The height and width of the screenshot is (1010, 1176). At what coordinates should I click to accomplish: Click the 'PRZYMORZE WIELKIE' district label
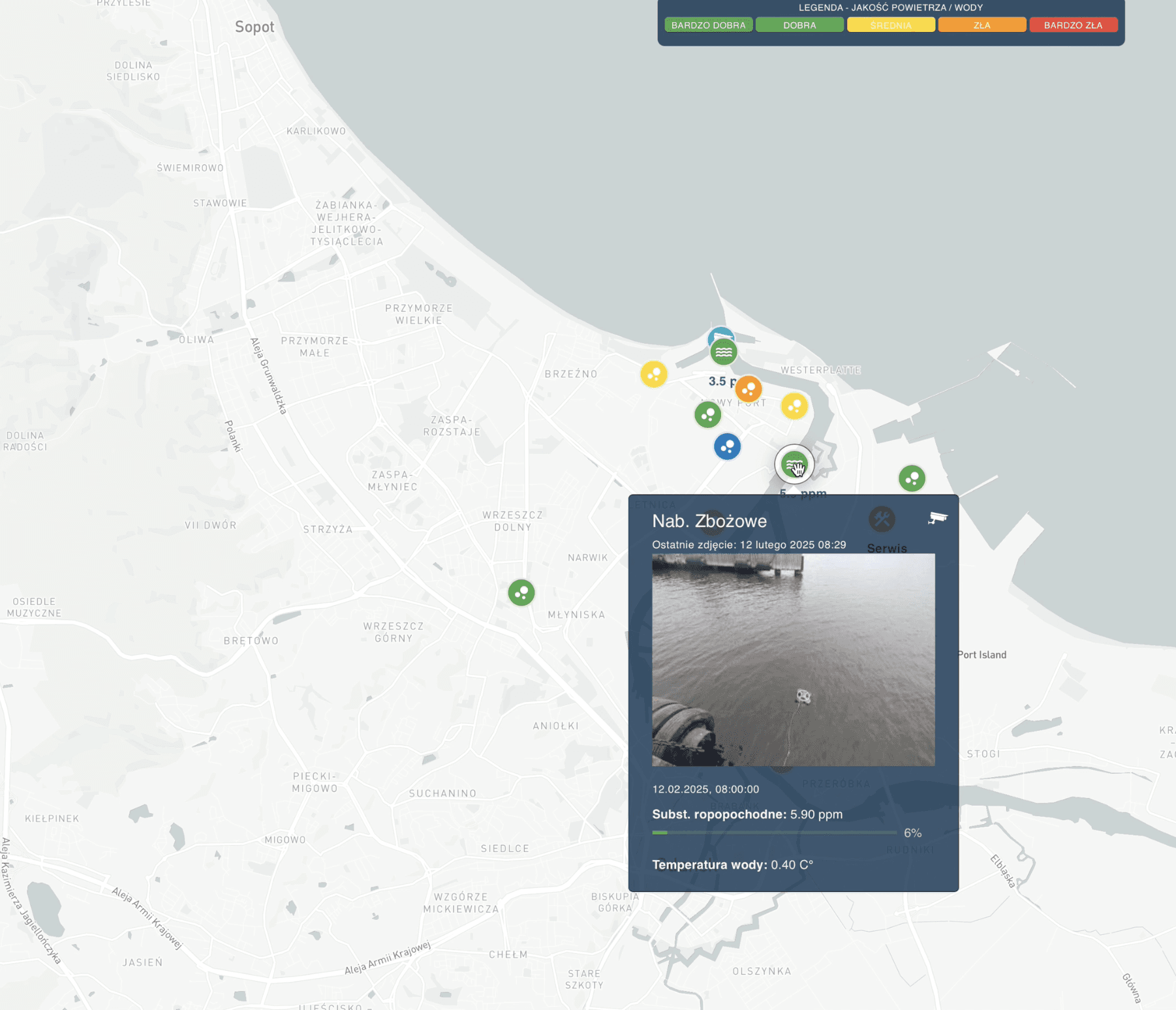point(418,314)
